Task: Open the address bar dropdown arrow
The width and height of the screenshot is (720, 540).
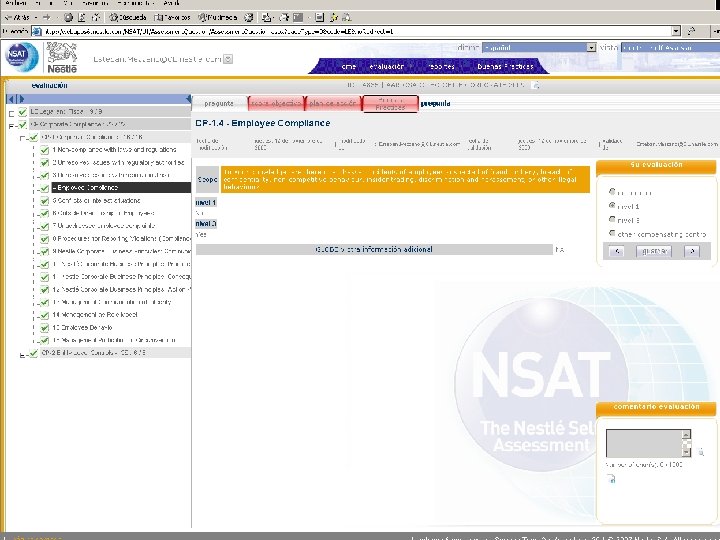Action: tap(676, 31)
